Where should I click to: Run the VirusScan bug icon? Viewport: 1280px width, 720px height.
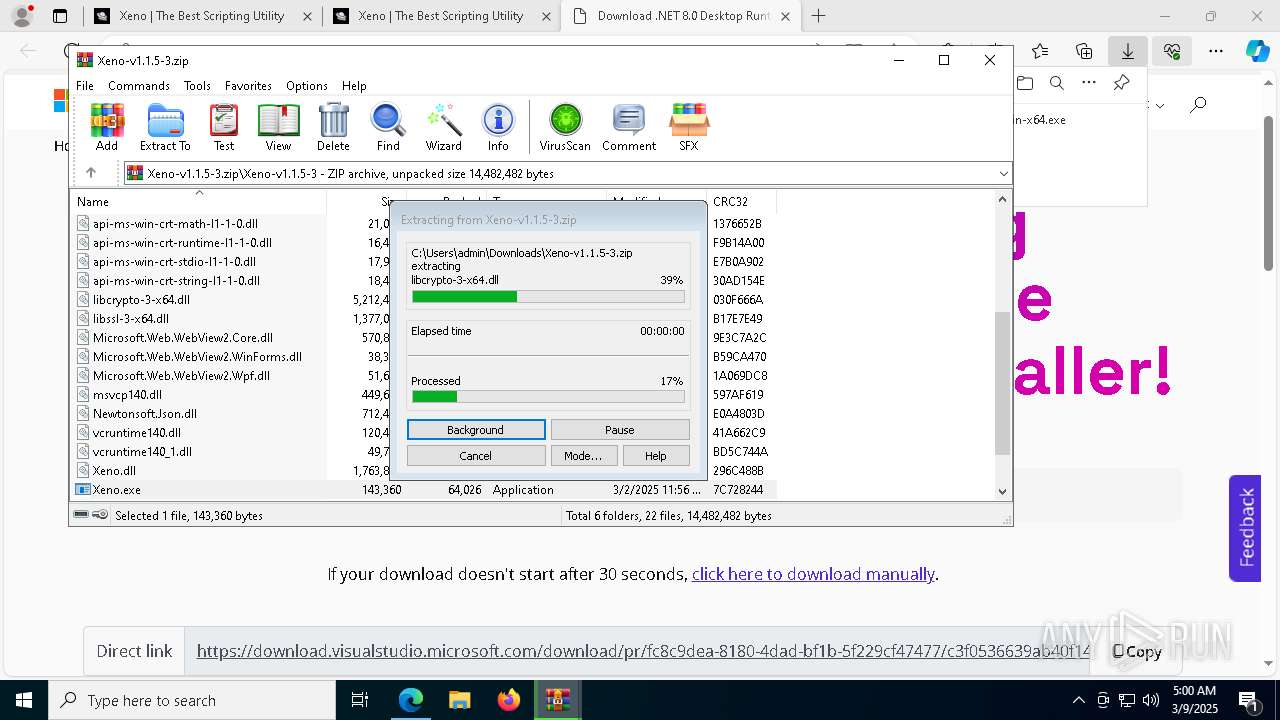(x=565, y=127)
